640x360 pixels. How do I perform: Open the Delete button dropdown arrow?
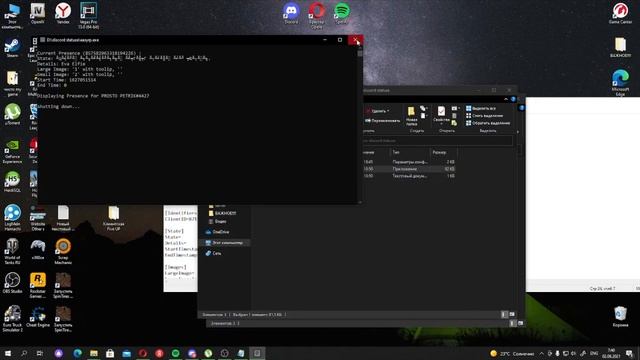(388, 111)
